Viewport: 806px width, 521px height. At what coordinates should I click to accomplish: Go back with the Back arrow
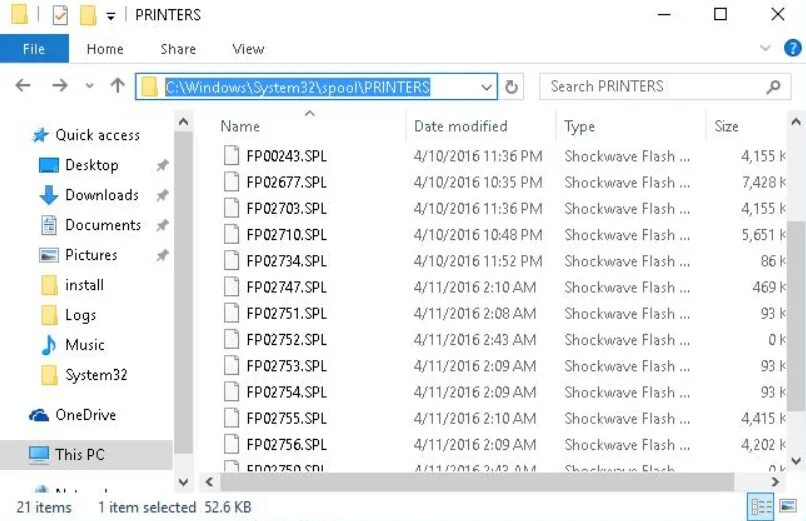pyautogui.click(x=23, y=85)
